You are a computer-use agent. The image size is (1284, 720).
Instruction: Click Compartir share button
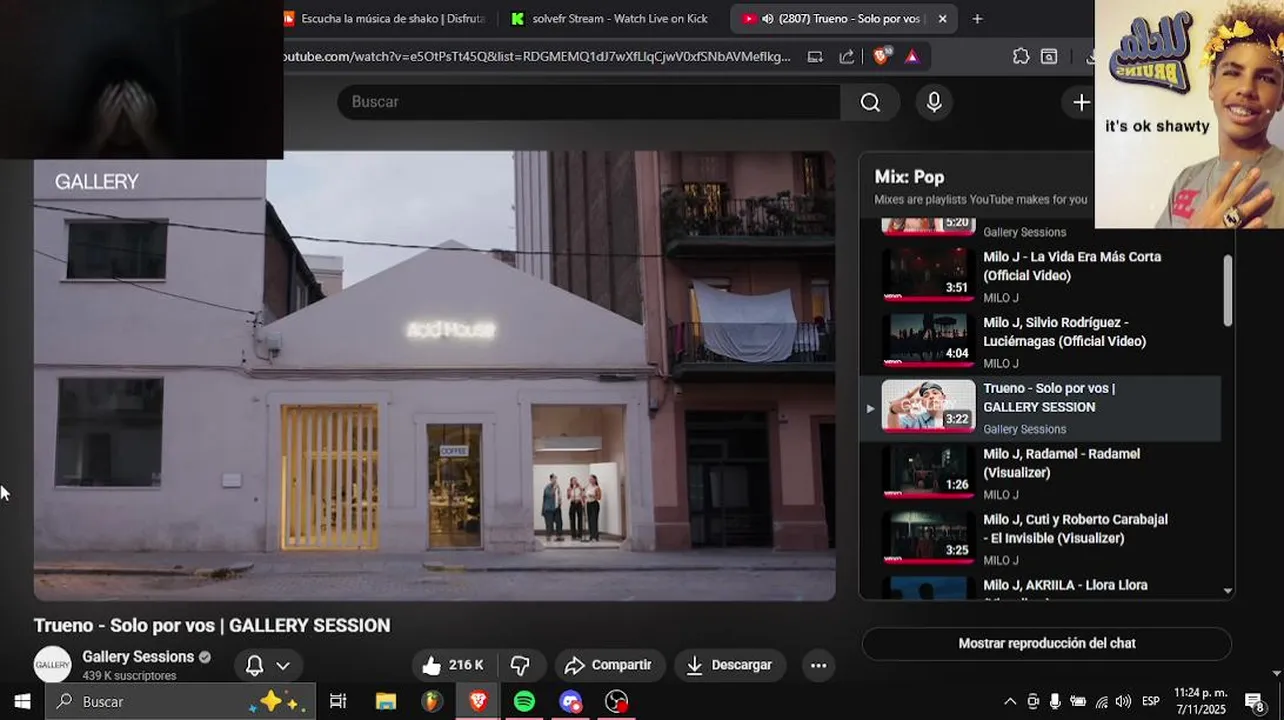pos(608,665)
